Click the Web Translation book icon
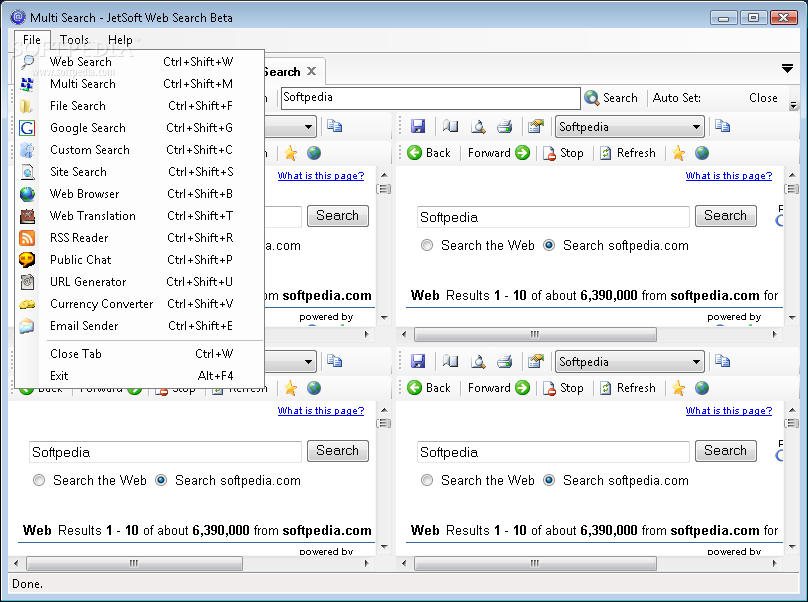Screen dimensions: 808x602 (x=27, y=216)
